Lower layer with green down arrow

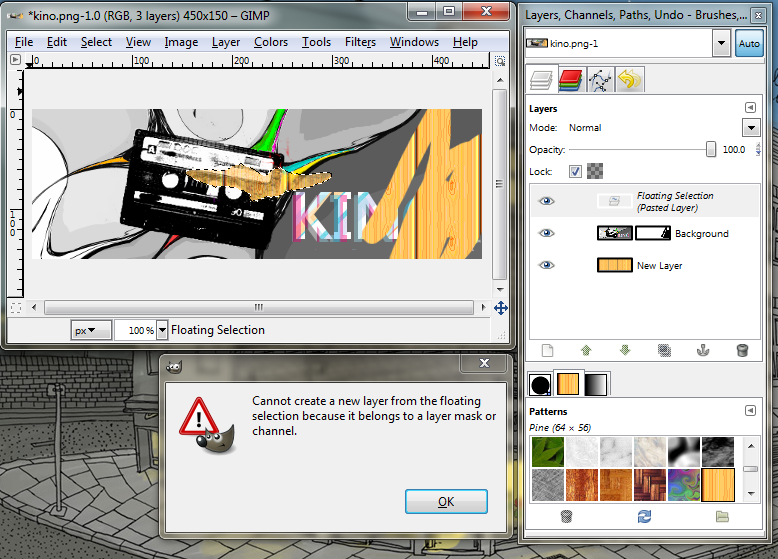pyautogui.click(x=625, y=351)
